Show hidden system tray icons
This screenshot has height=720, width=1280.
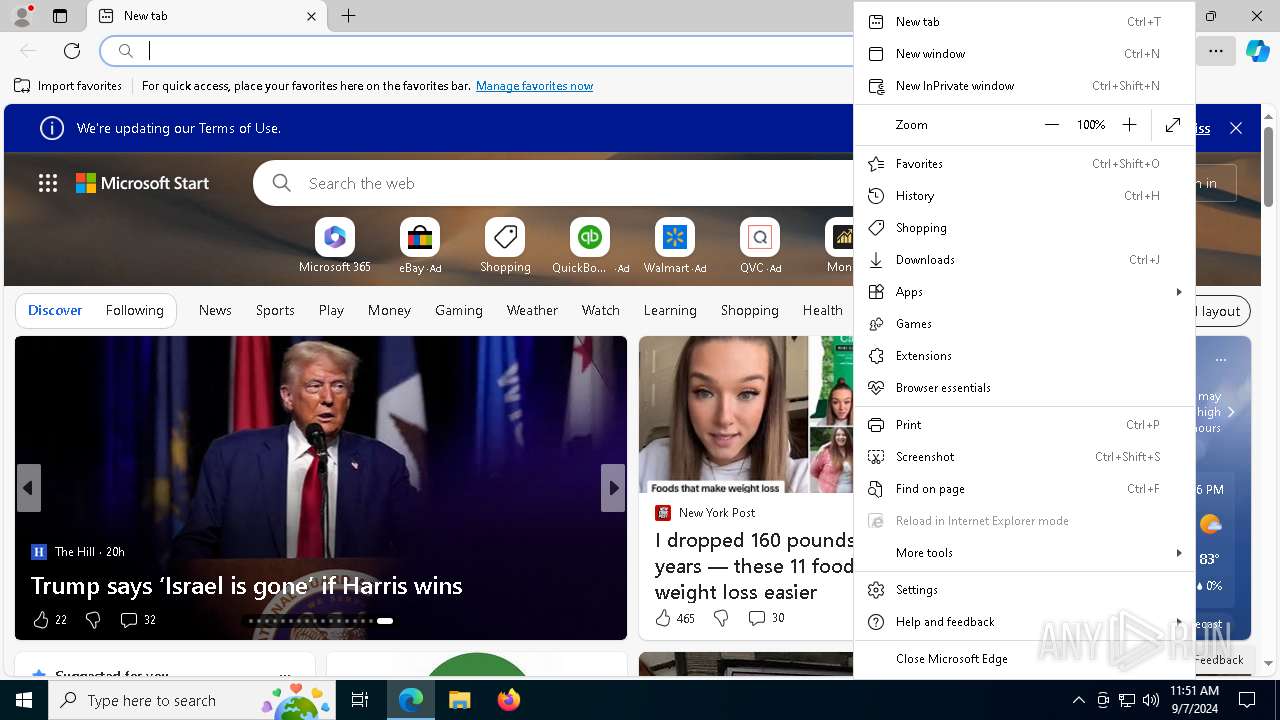[1078, 700]
